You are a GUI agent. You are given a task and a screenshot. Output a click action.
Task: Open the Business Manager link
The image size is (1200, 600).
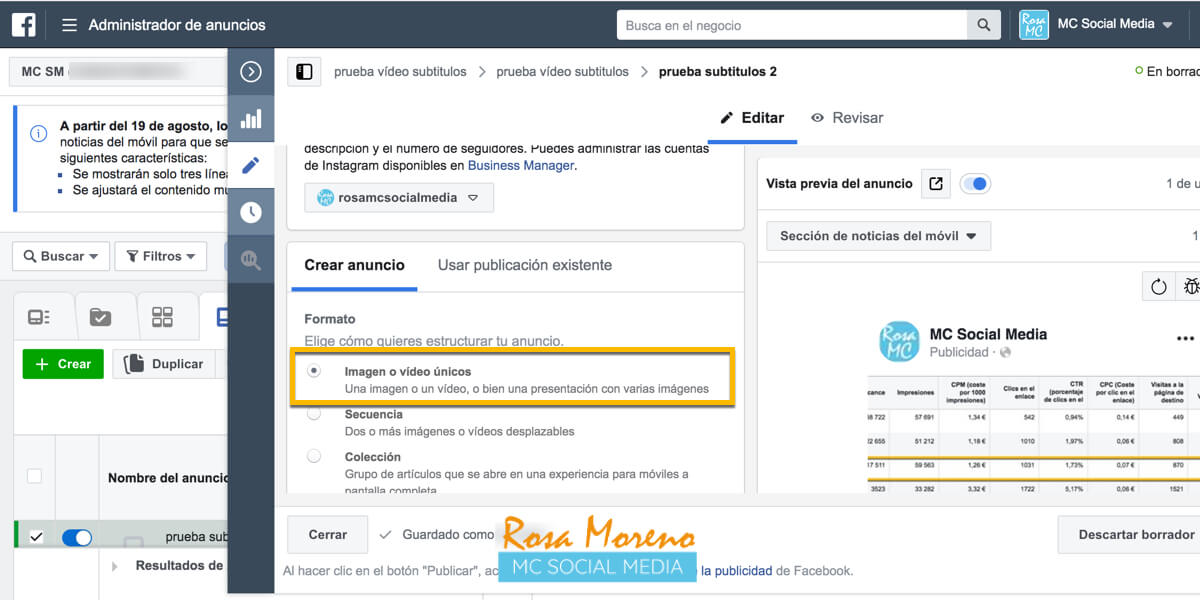coord(521,165)
